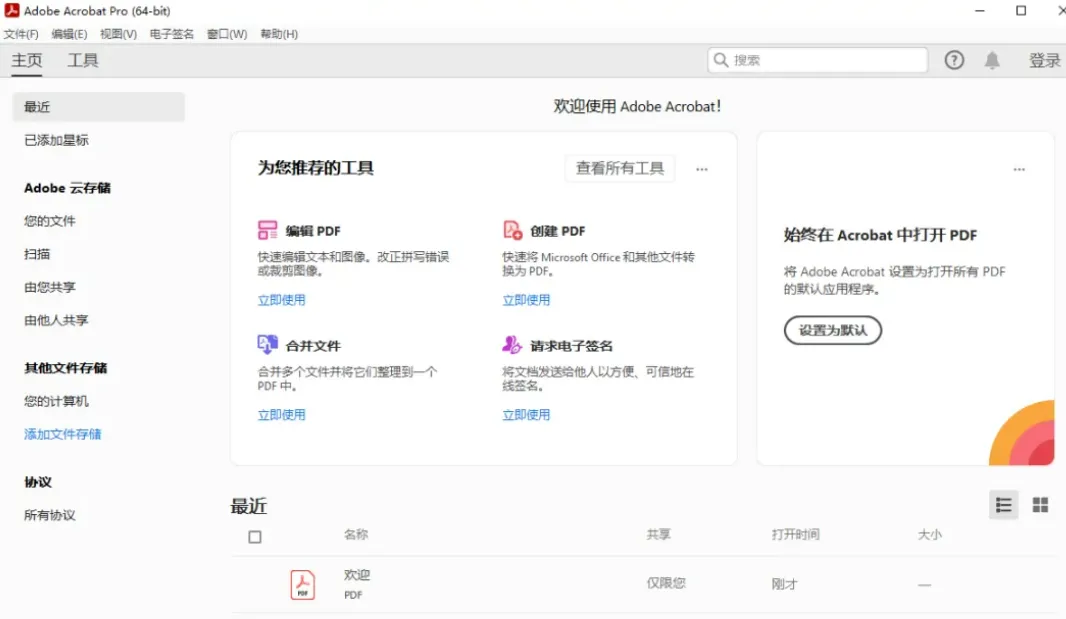Open the notifications bell icon
The width and height of the screenshot is (1066, 619).
pos(992,61)
